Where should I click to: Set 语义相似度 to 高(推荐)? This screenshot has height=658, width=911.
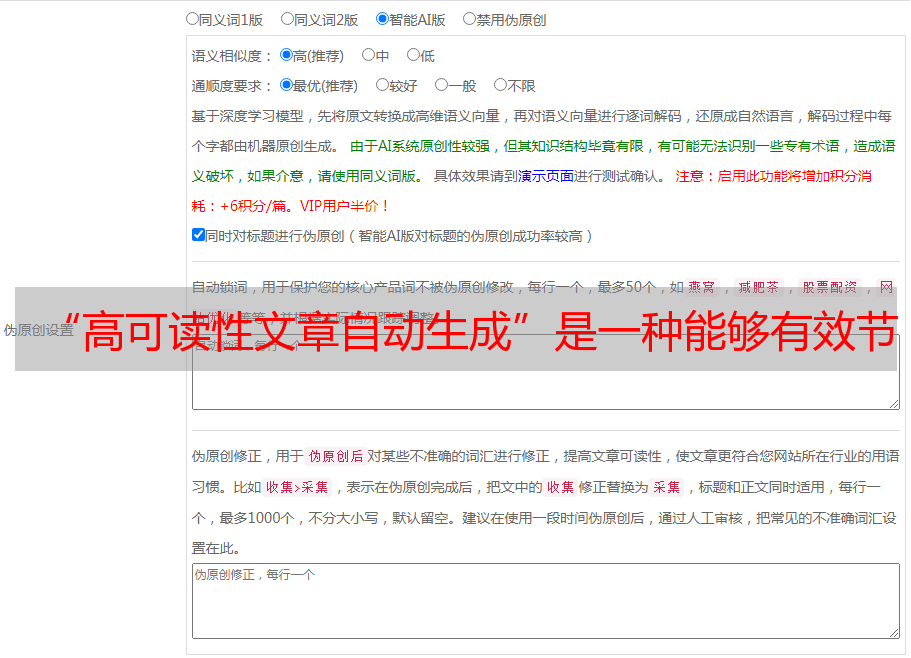pyautogui.click(x=286, y=55)
